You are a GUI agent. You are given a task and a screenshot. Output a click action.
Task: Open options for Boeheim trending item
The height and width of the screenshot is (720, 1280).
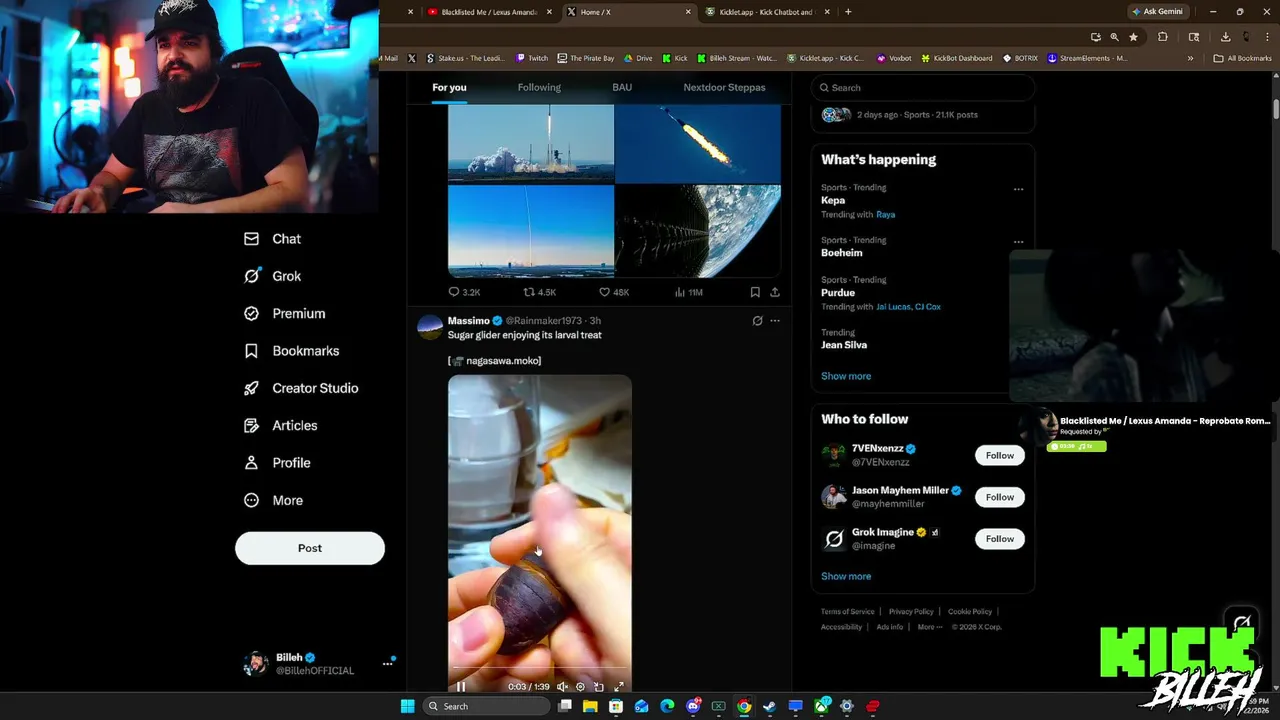[1018, 241]
